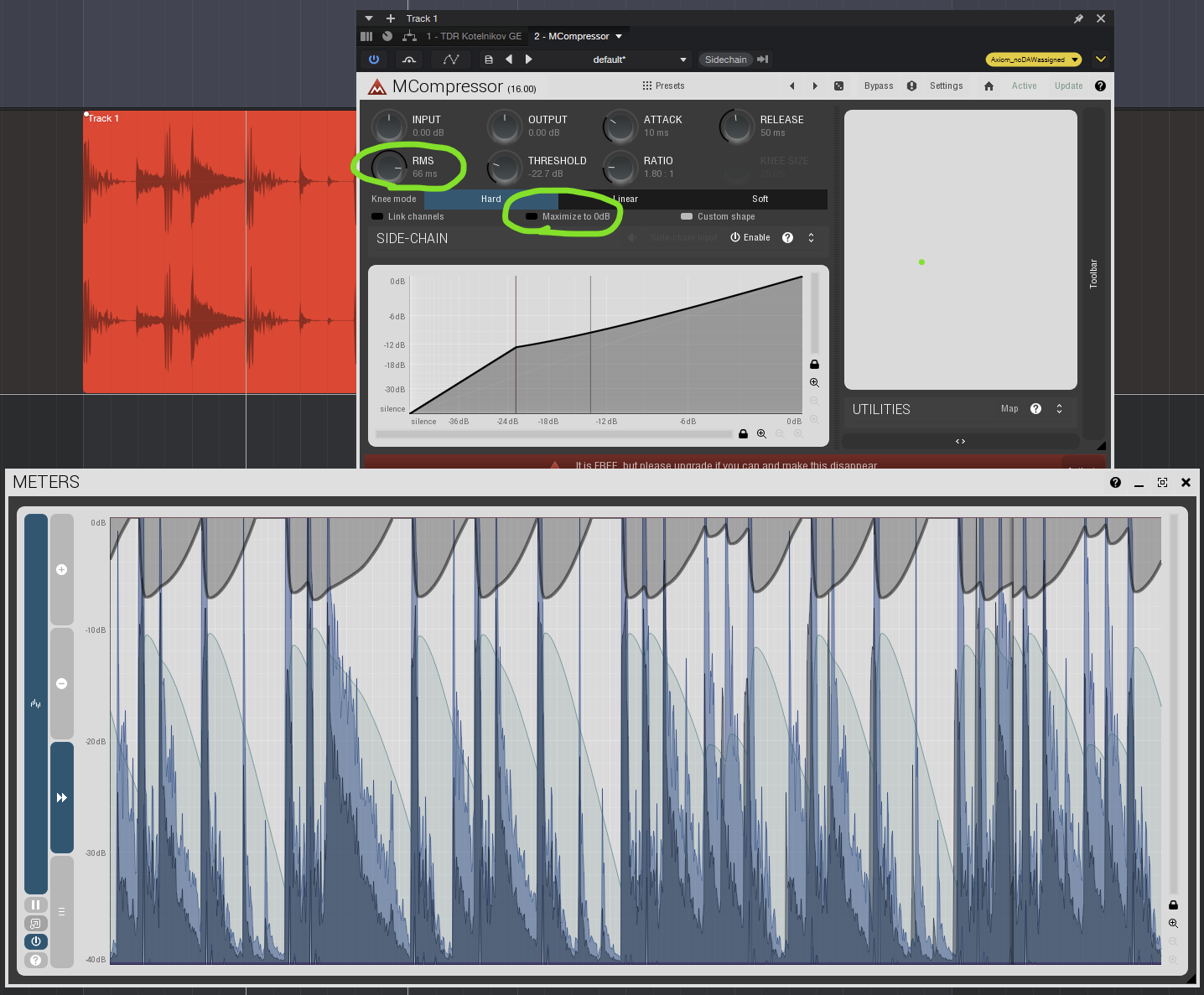The height and width of the screenshot is (995, 1204).
Task: Pause the METERS display
Action: pos(35,904)
